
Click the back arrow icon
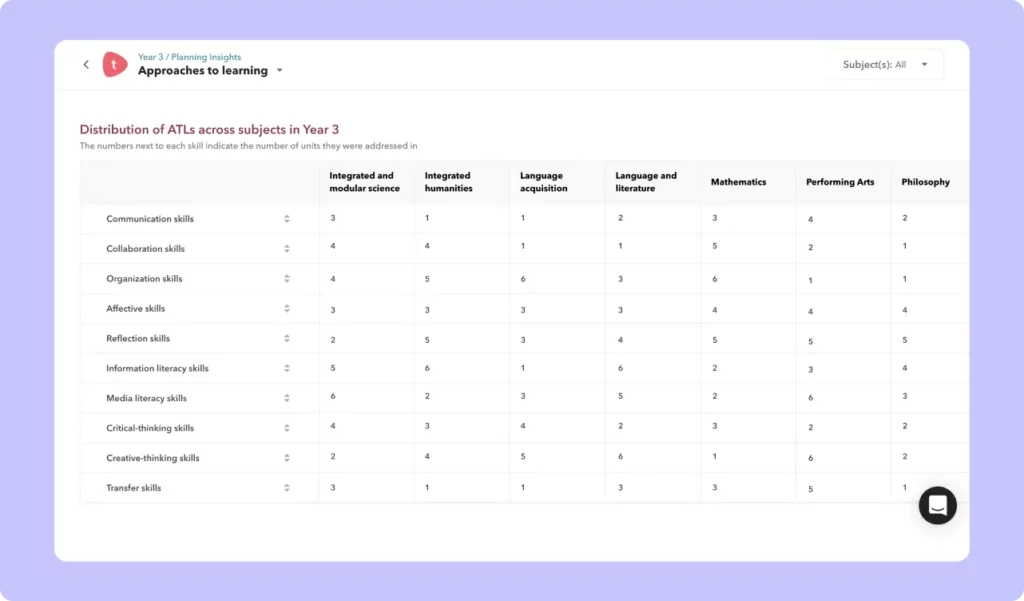[86, 65]
